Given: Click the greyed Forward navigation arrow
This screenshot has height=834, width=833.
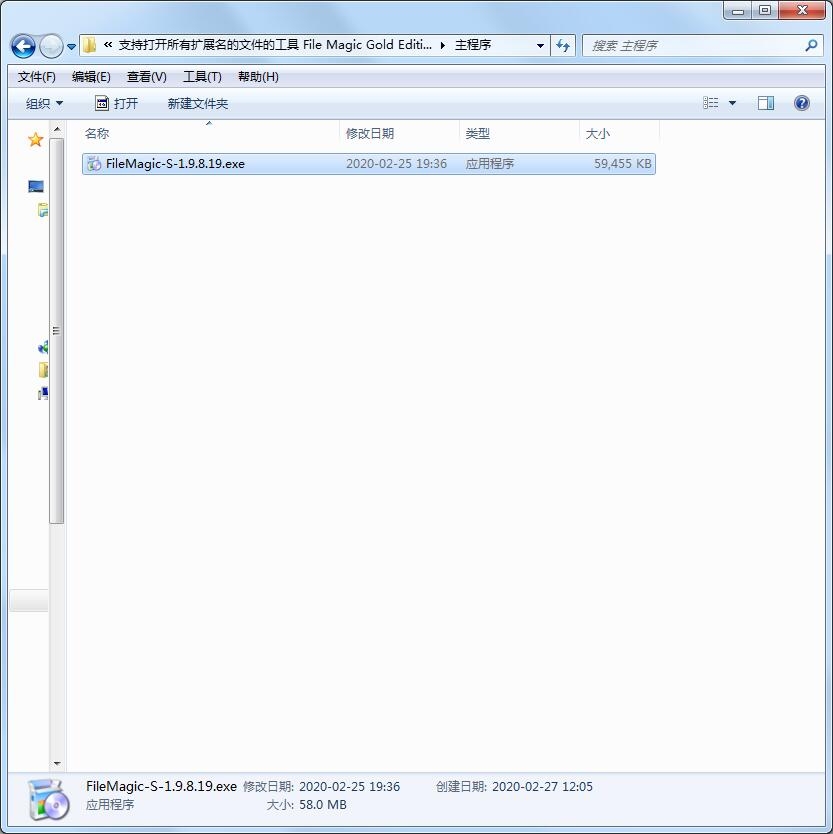Looking at the screenshot, I should (x=52, y=46).
